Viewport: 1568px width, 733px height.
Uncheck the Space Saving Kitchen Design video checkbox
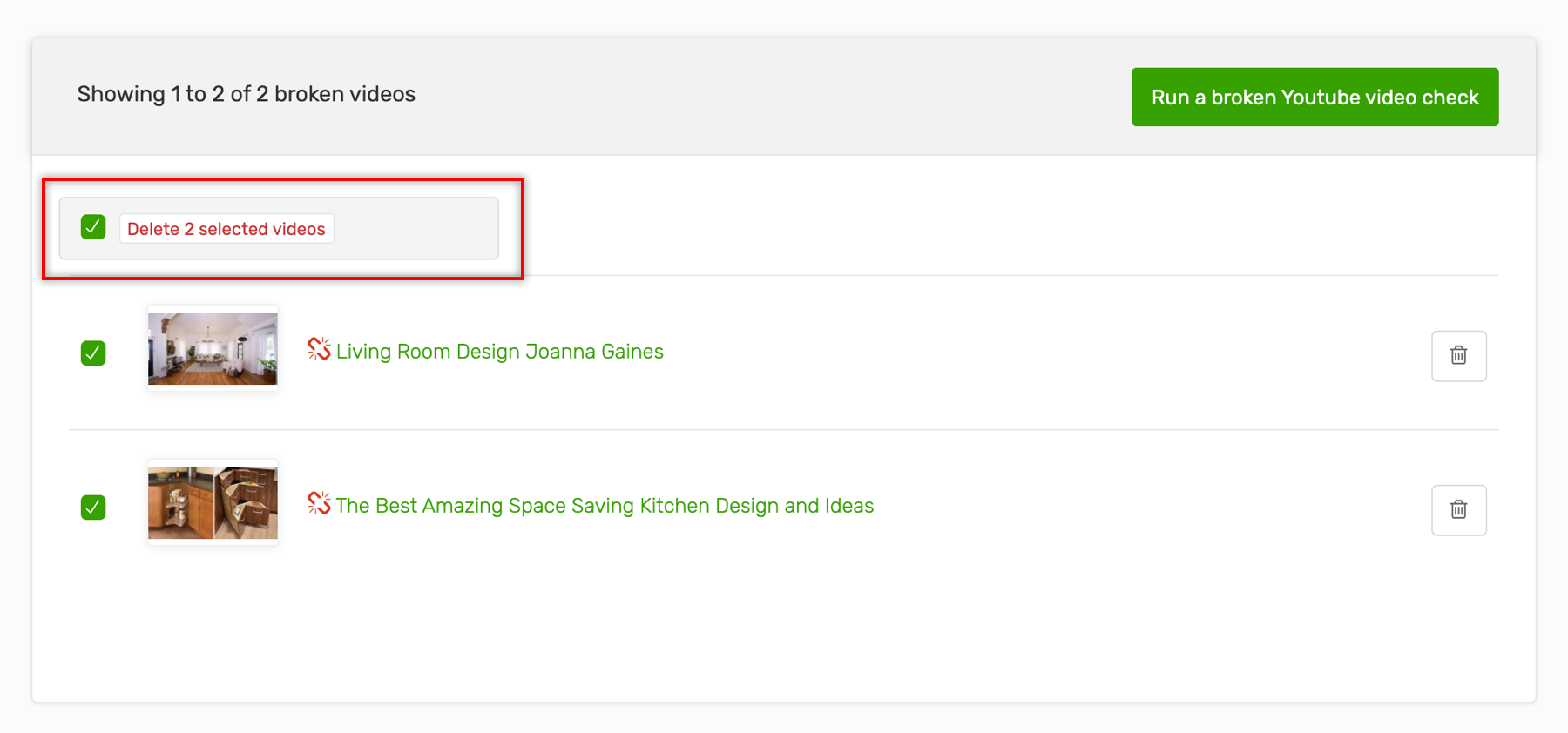tap(93, 507)
